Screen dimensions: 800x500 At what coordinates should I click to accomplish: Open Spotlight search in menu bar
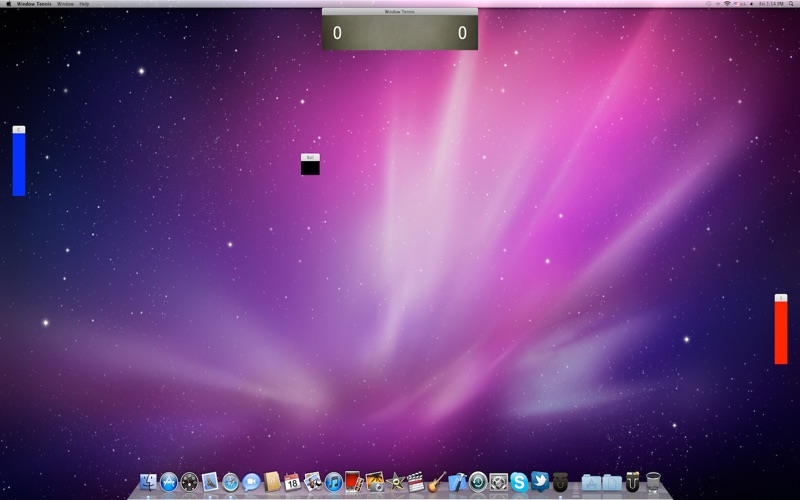(791, 4)
